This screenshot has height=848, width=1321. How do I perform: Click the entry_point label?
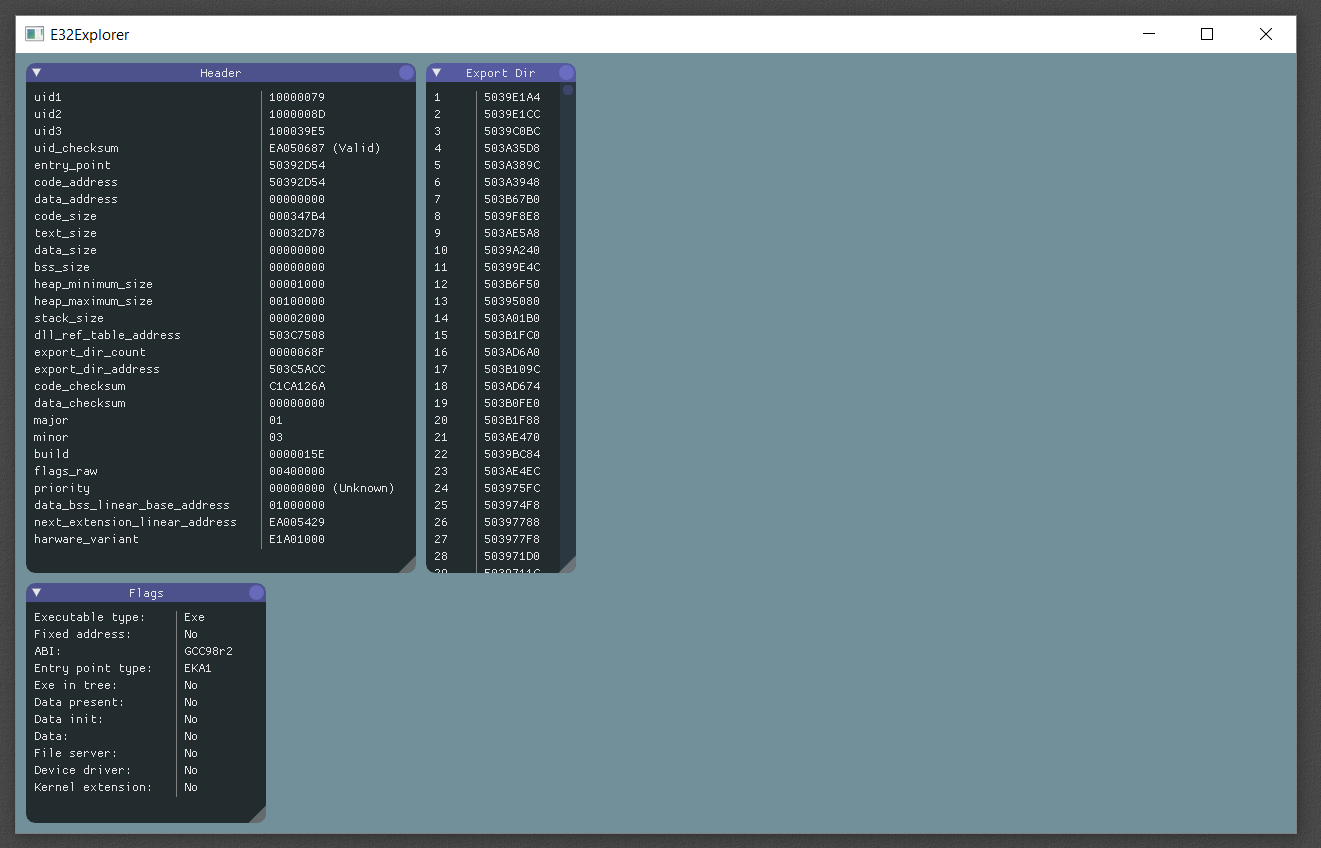click(73, 165)
